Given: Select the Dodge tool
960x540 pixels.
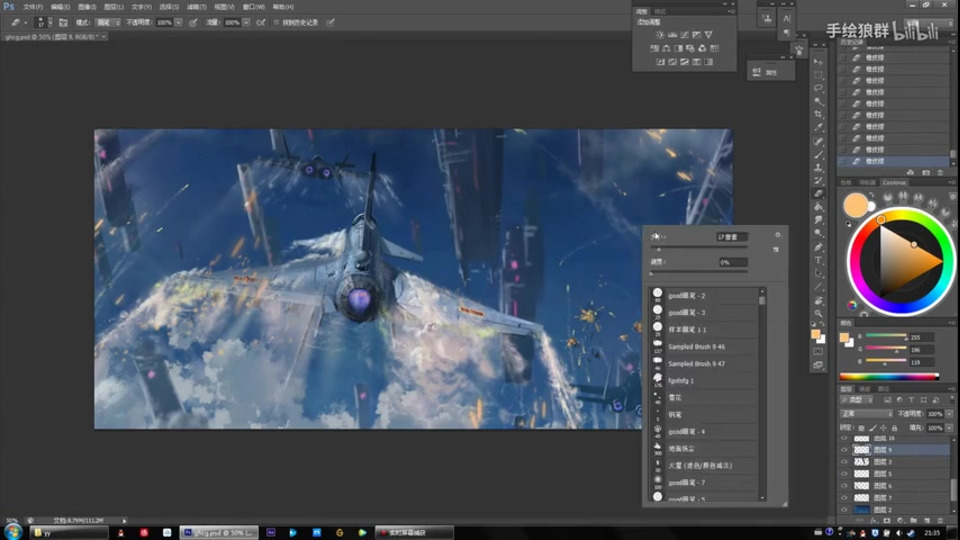Looking at the screenshot, I should pyautogui.click(x=819, y=233).
